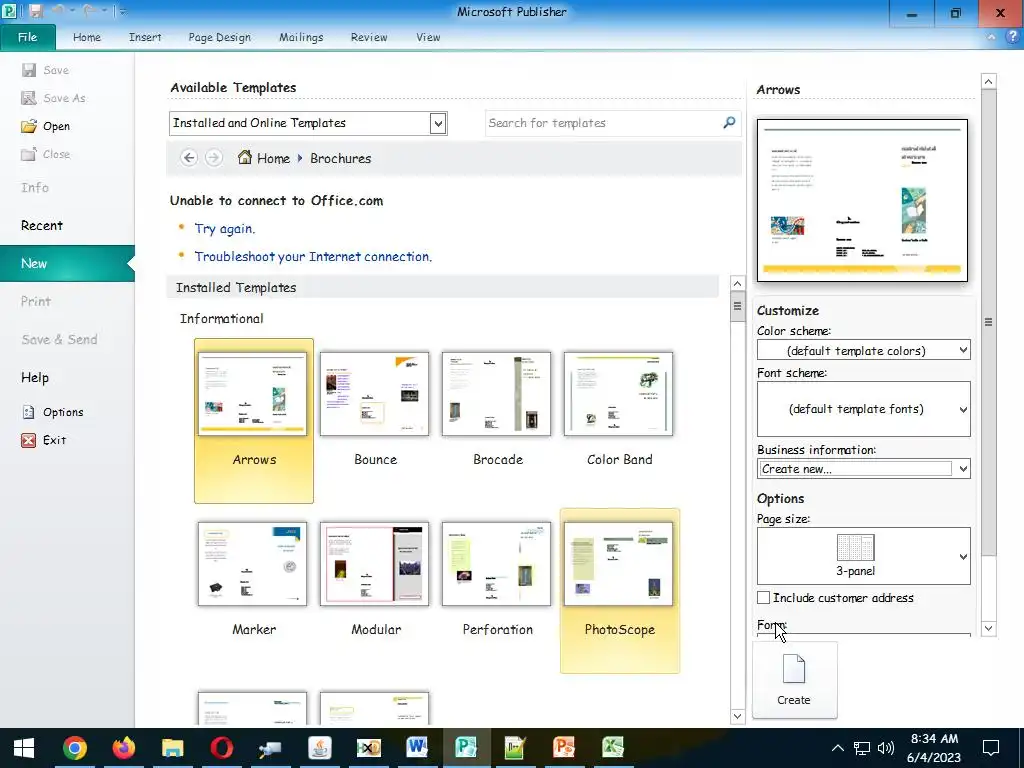Open Firefox from the taskbar
Image resolution: width=1024 pixels, height=768 pixels.
coord(124,748)
